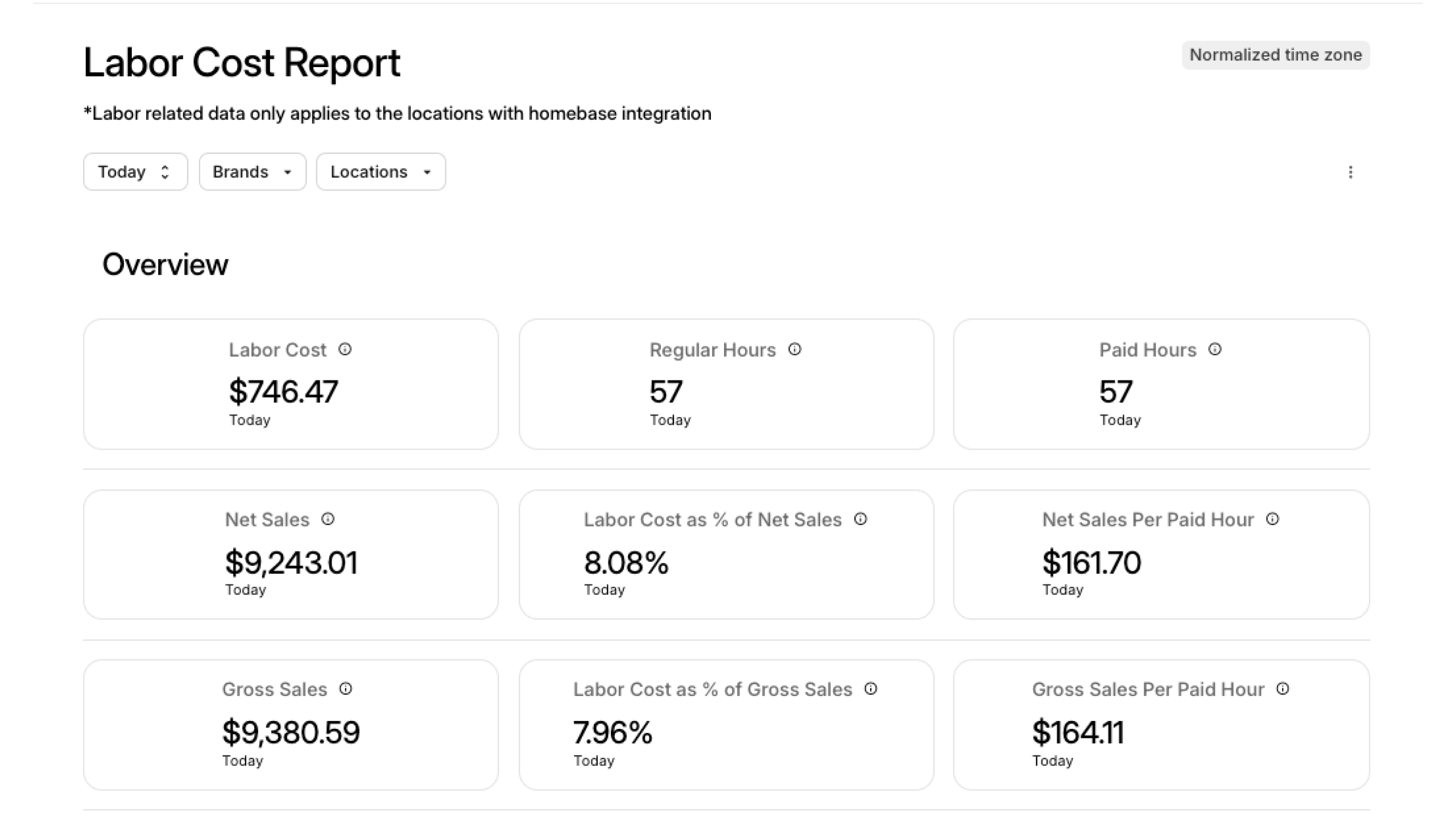Image resolution: width=1456 pixels, height=821 pixels.
Task: Open info for Labor Cost % of Net Sales
Action: pyautogui.click(x=861, y=519)
